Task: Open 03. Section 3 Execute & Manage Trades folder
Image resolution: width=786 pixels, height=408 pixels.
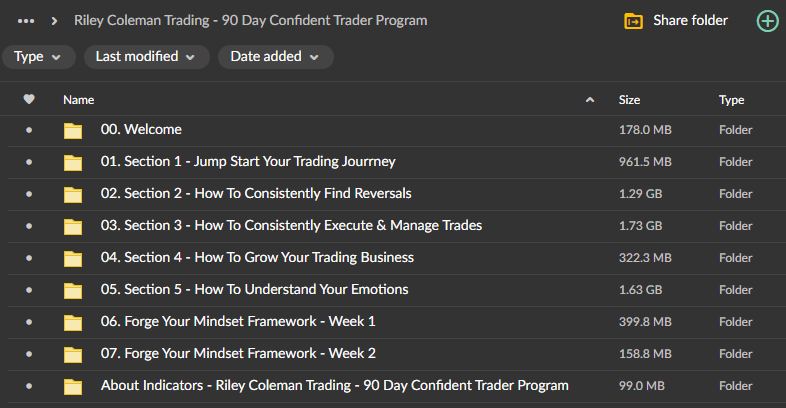Action: click(x=291, y=226)
